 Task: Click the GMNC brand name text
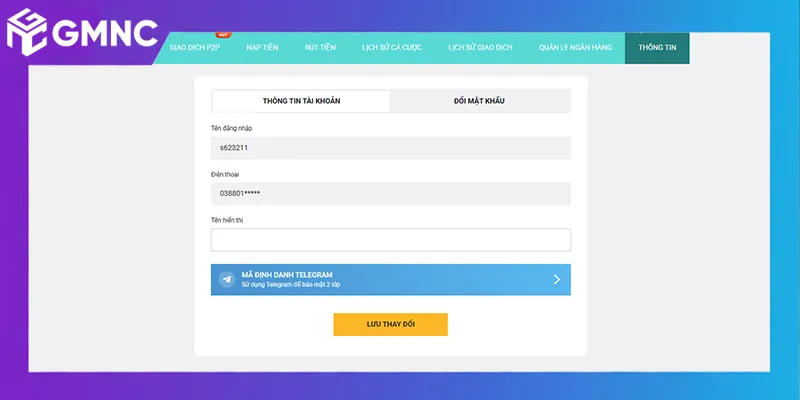coord(103,31)
